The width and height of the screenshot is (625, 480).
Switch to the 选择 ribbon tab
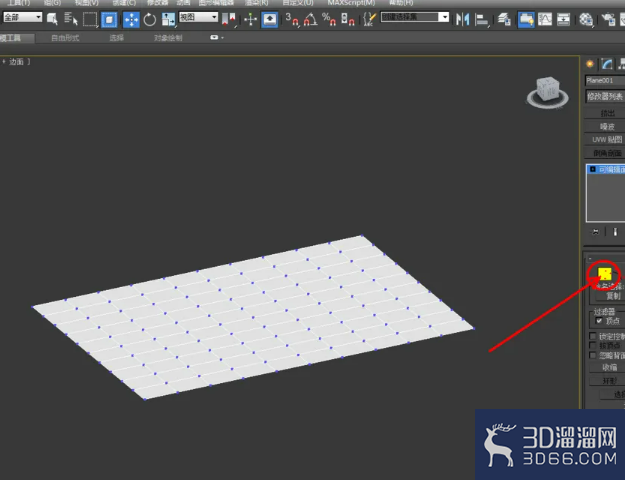[x=116, y=38]
